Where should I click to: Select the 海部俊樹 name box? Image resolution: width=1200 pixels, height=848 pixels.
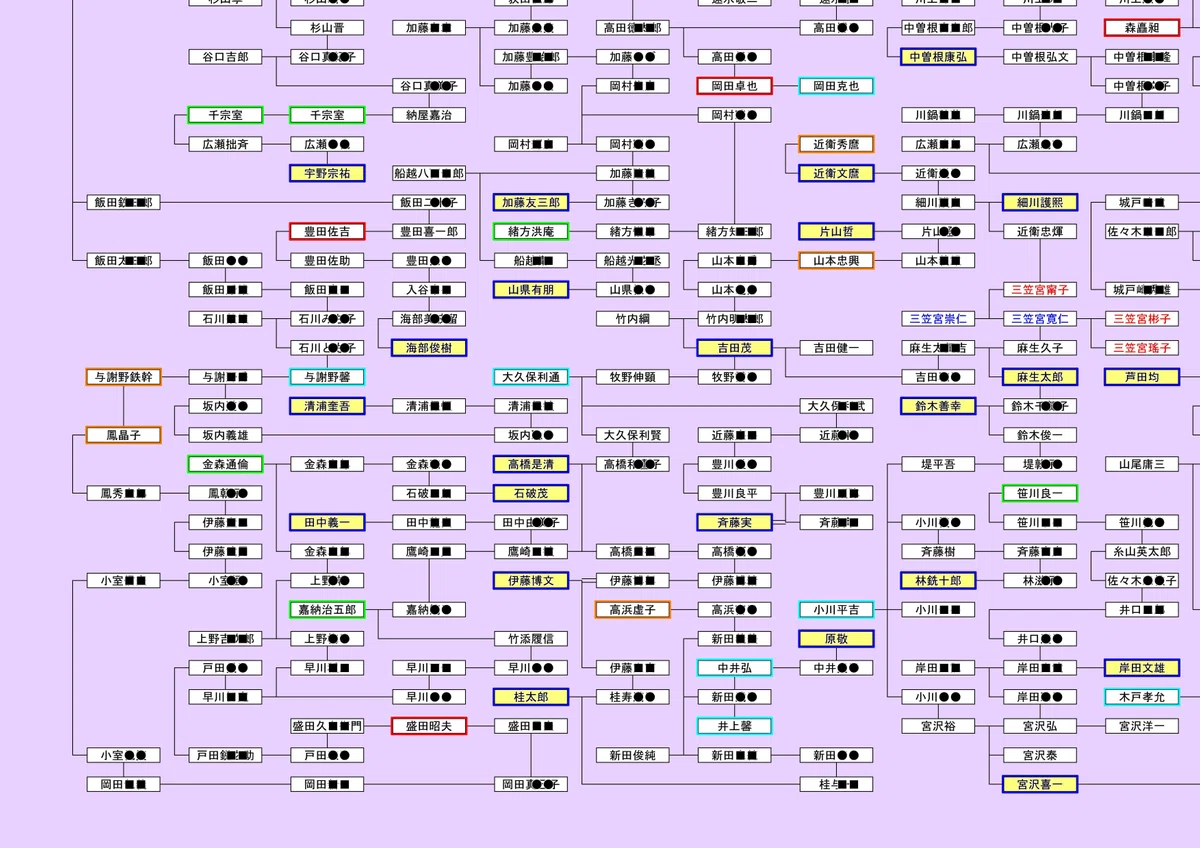429,348
